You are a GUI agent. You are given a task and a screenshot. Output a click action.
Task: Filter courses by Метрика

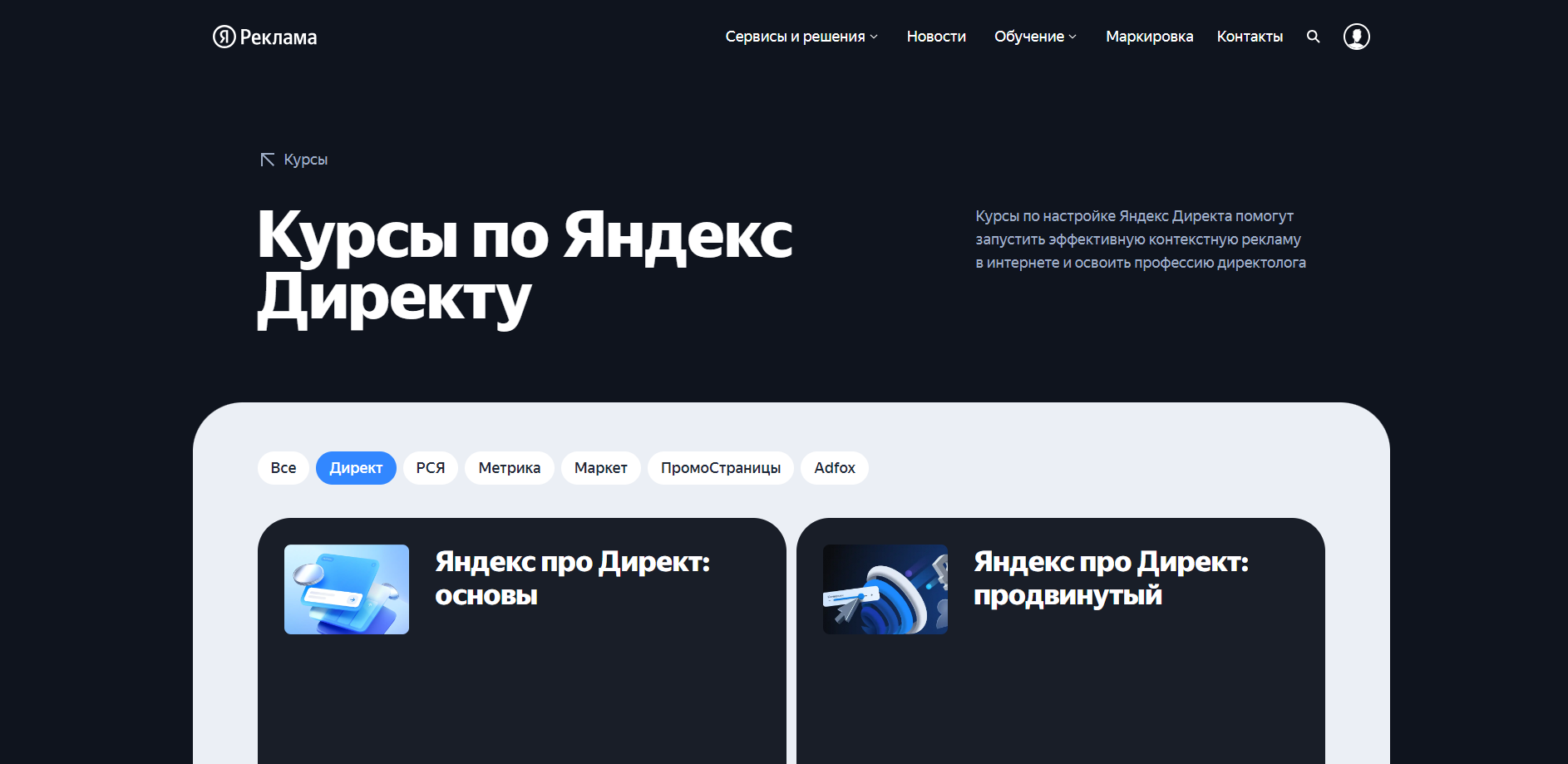[x=510, y=468]
